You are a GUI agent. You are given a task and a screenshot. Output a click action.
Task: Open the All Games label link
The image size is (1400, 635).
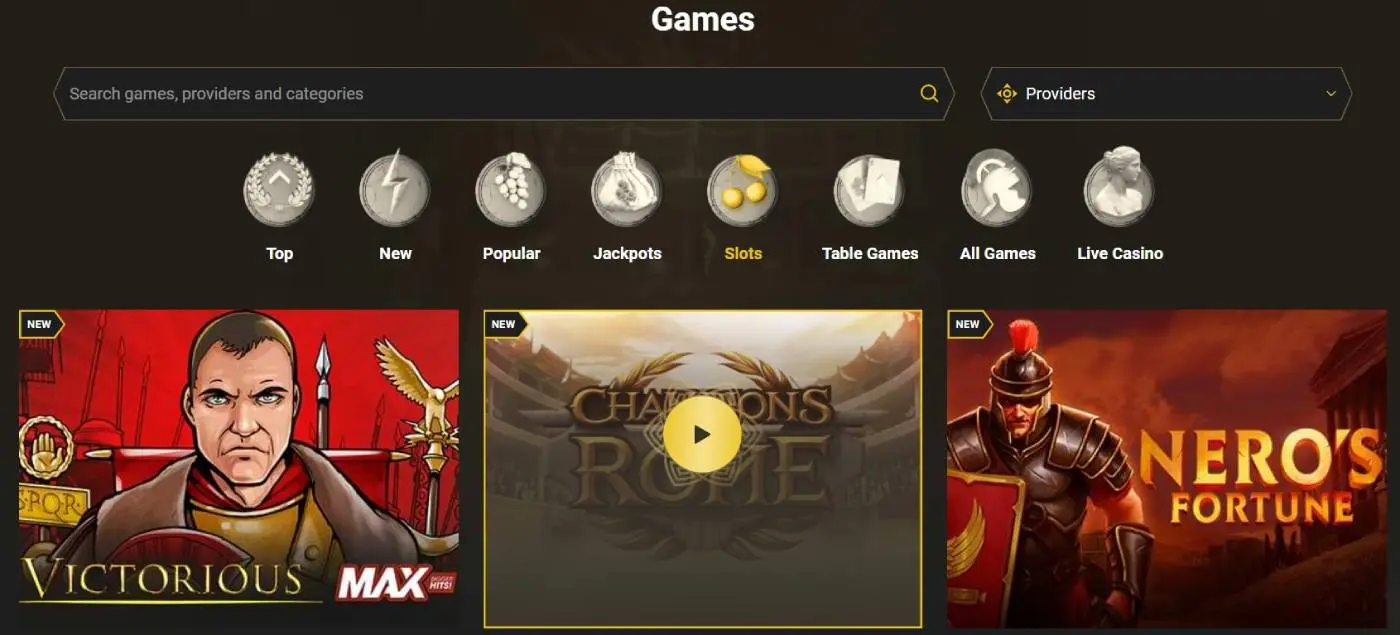[x=998, y=254]
